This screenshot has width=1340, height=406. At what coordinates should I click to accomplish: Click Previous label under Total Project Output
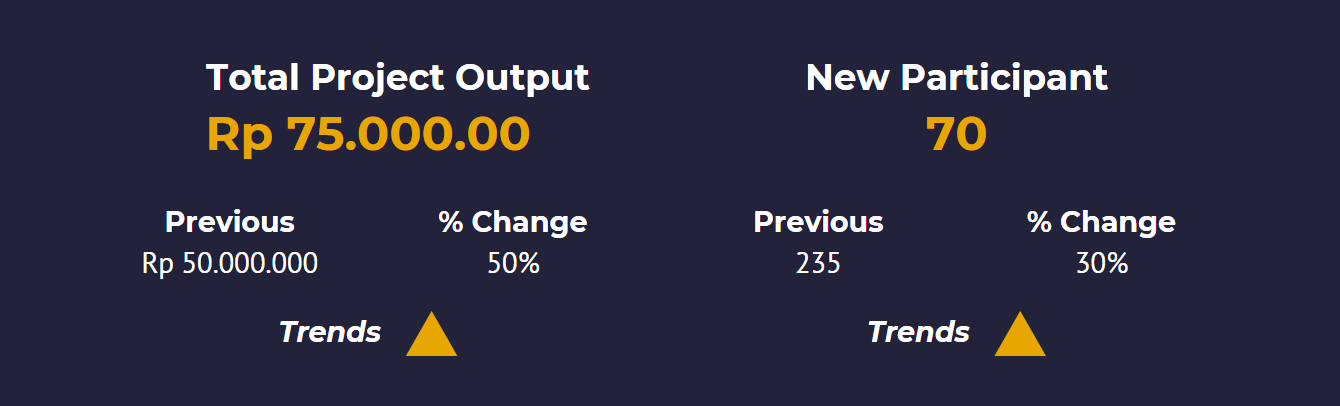pyautogui.click(x=230, y=222)
